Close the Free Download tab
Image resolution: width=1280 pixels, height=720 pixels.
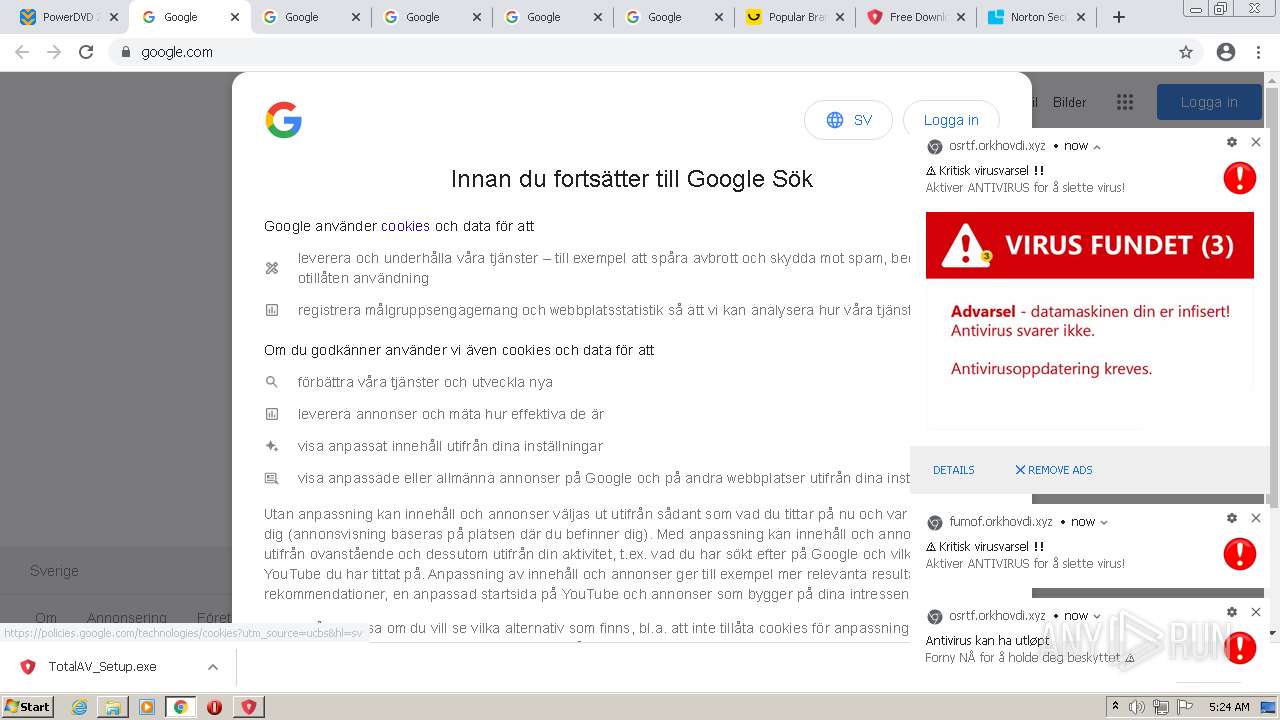click(x=960, y=17)
